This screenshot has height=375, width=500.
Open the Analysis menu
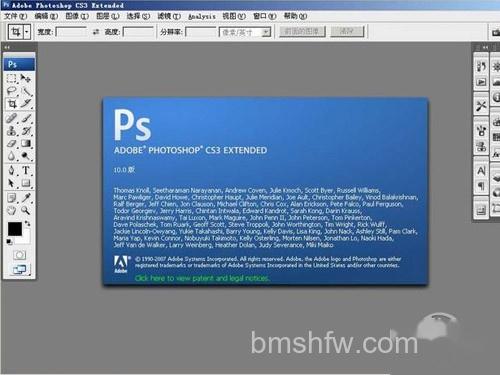pyautogui.click(x=202, y=16)
